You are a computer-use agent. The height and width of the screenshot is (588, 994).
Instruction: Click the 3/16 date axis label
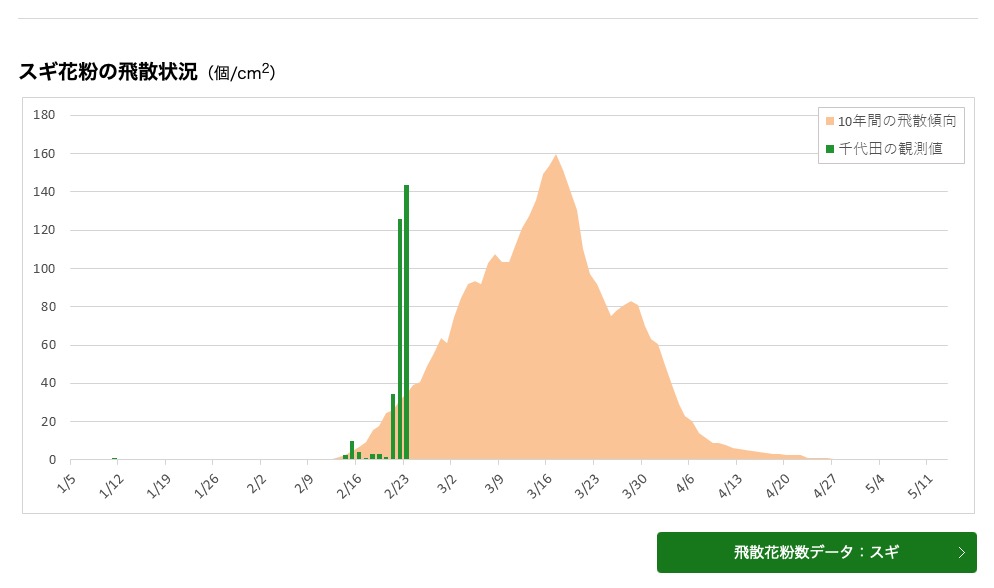(x=540, y=487)
